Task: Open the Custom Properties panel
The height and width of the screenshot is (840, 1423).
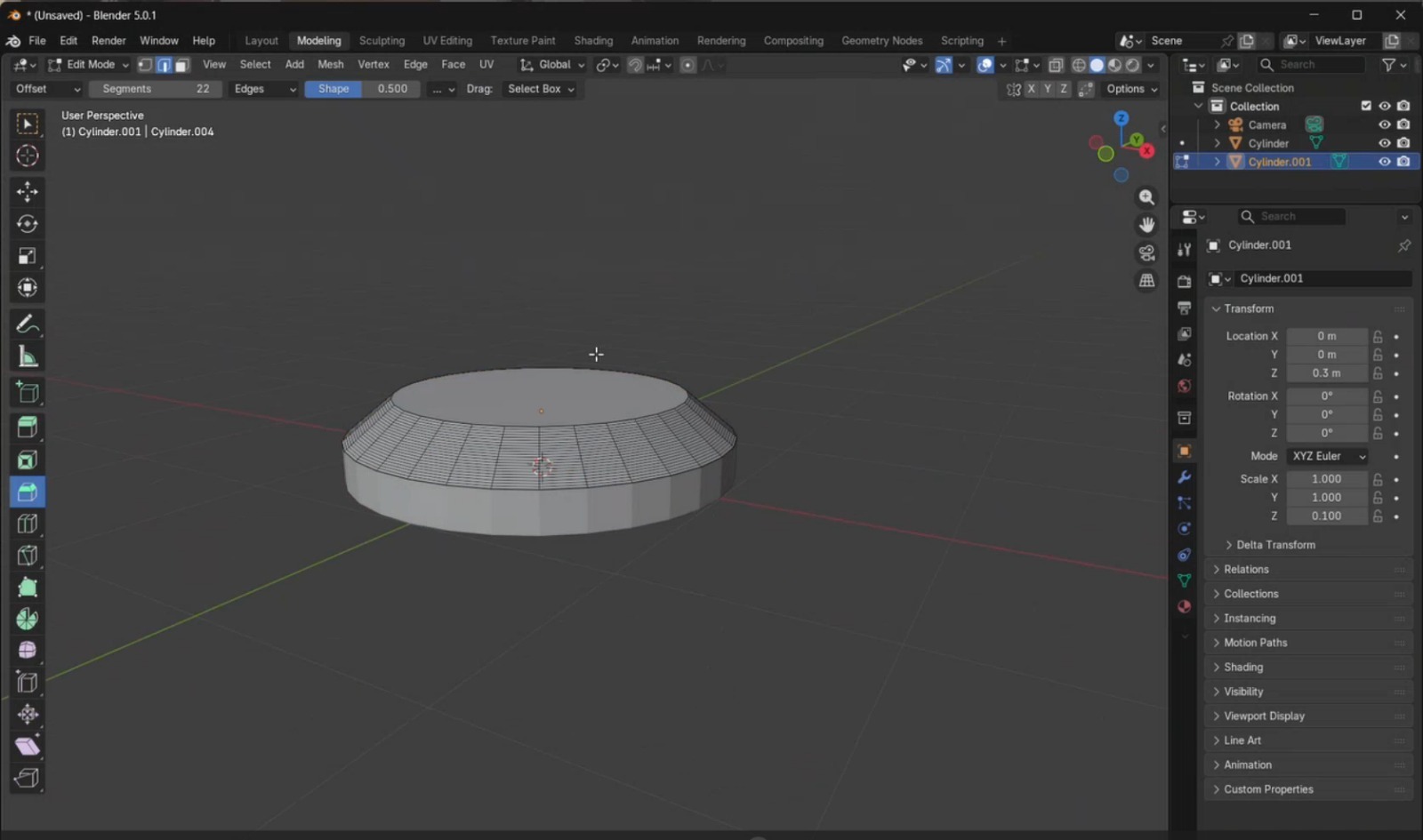Action: pyautogui.click(x=1269, y=788)
